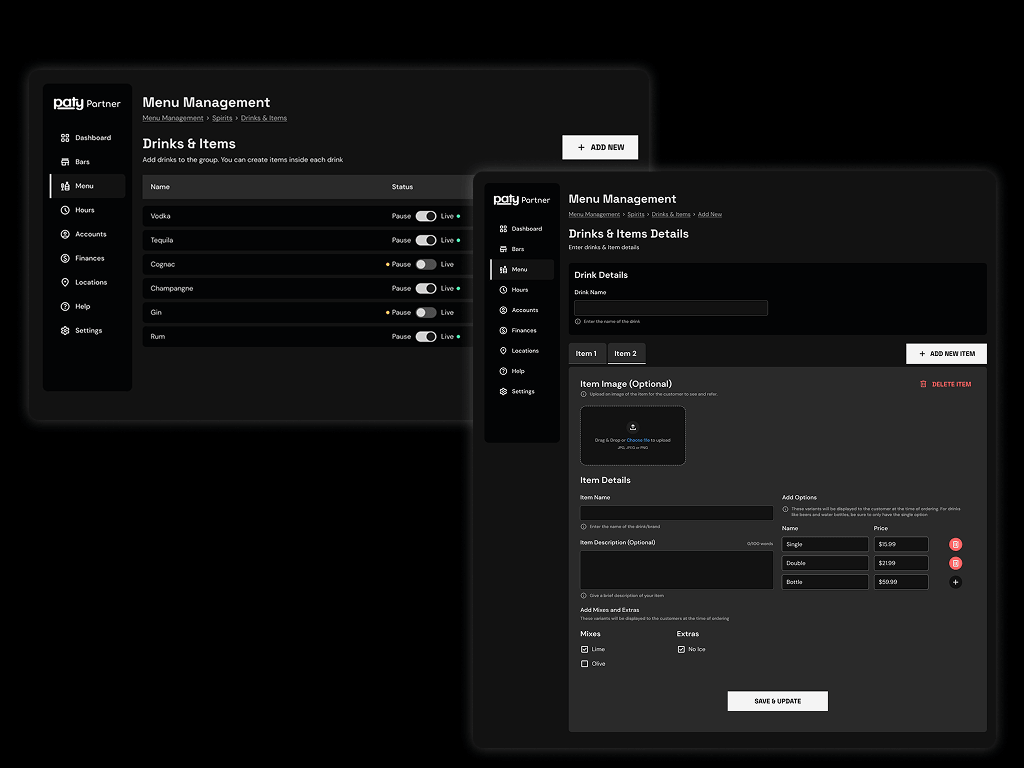Screen dimensions: 1024x768
Task: Toggle Tequila status switch
Action: 426,240
